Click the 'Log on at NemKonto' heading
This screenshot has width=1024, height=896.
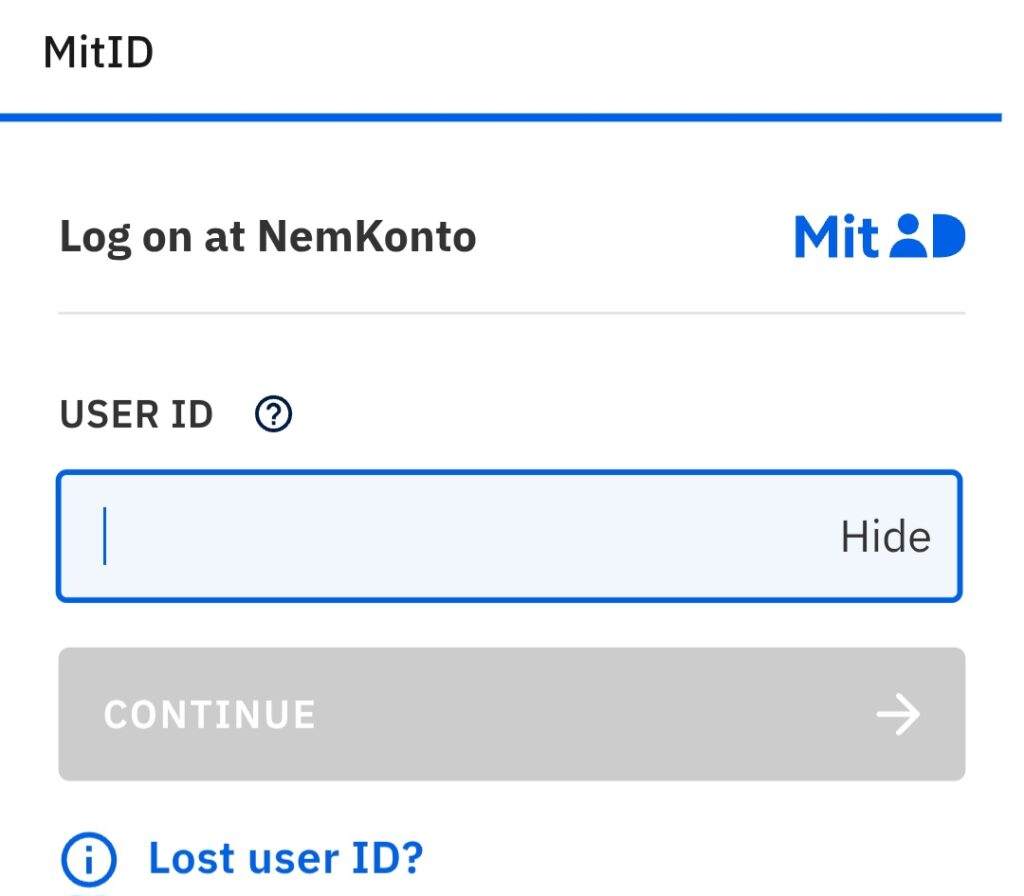[267, 237]
